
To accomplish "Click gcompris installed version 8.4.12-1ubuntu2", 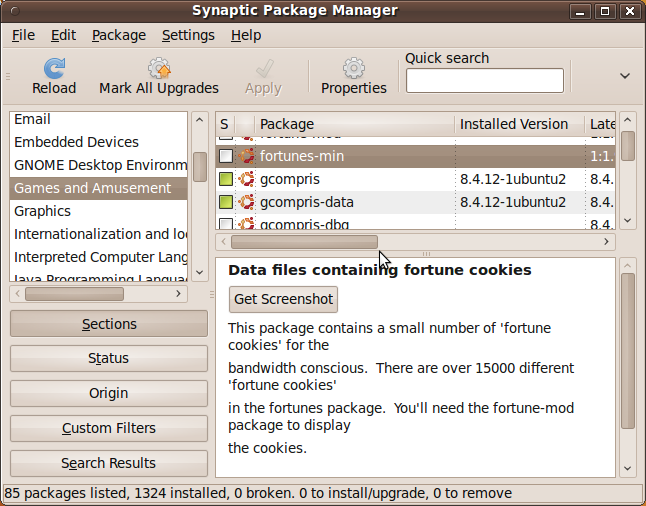I will (x=513, y=179).
